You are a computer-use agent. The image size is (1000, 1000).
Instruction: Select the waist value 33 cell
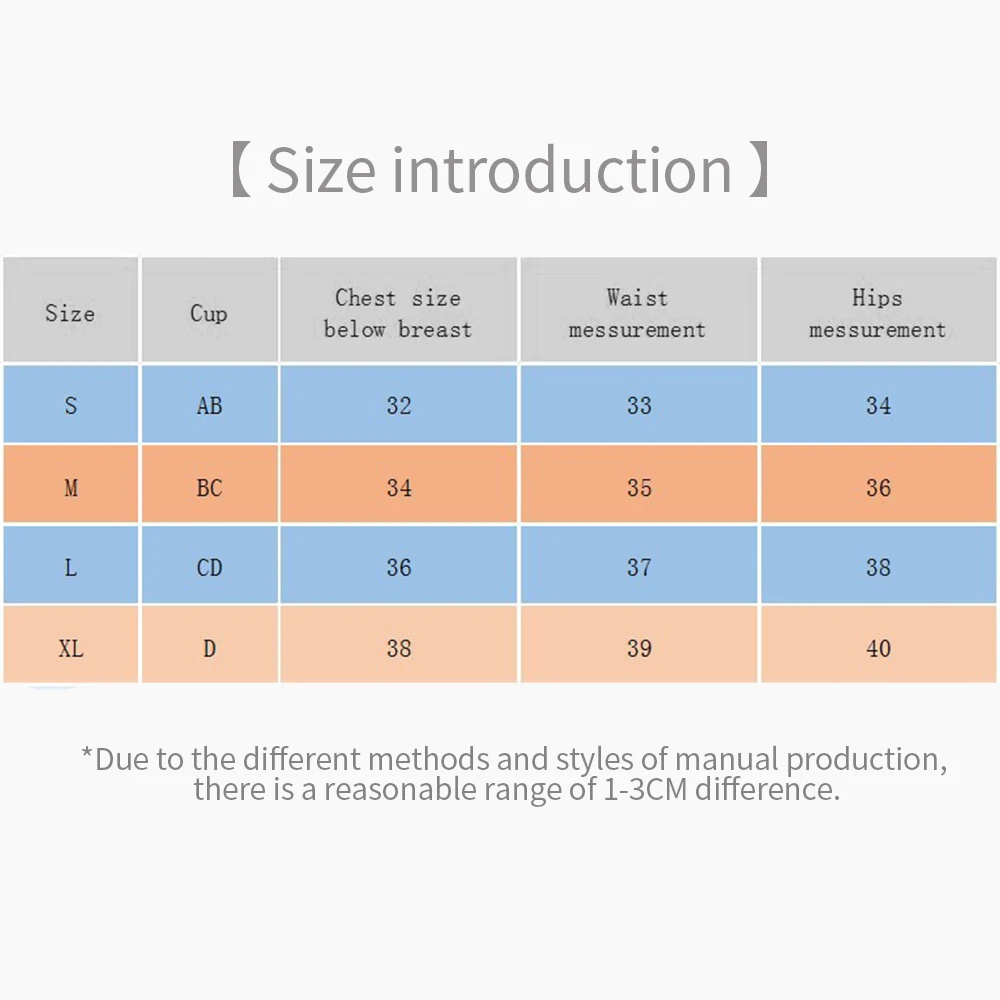click(x=638, y=406)
